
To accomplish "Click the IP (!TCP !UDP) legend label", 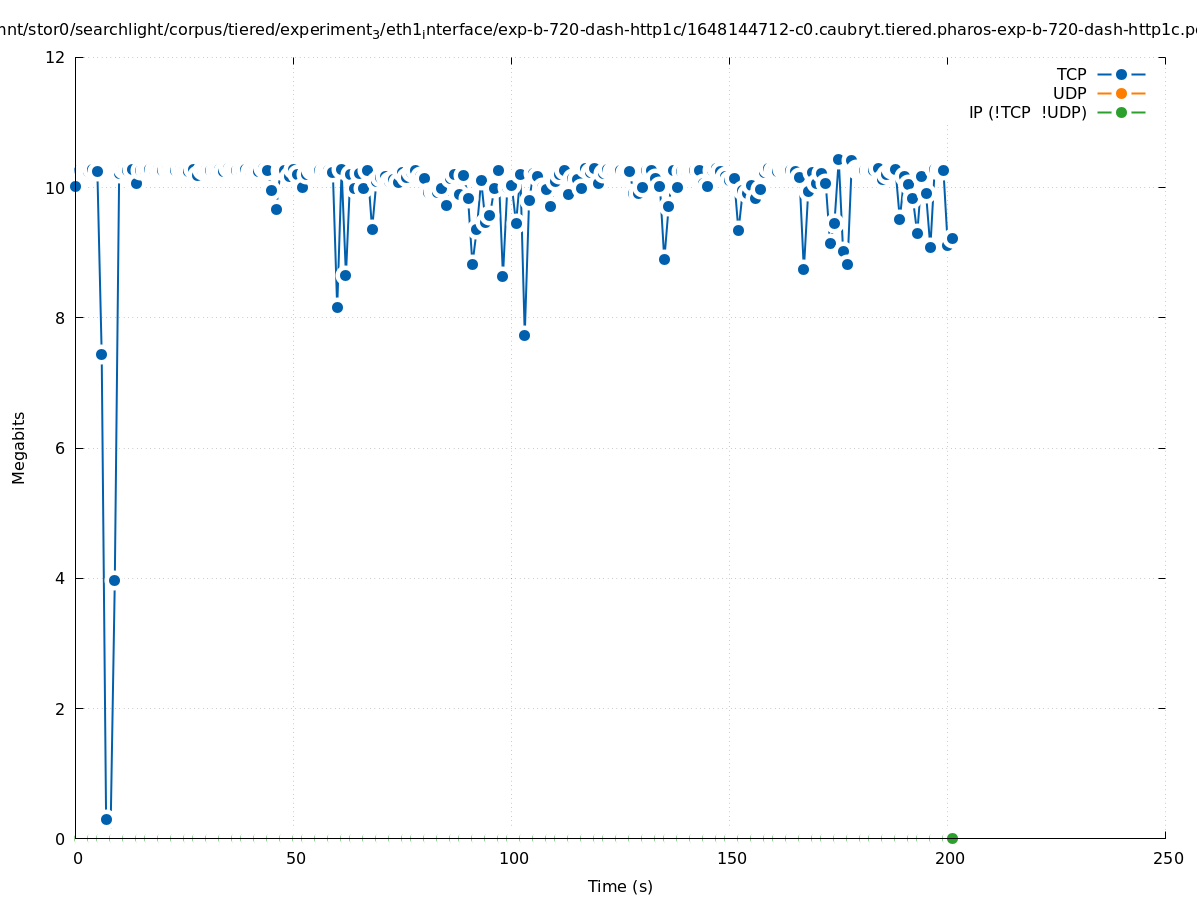I will point(1027,112).
